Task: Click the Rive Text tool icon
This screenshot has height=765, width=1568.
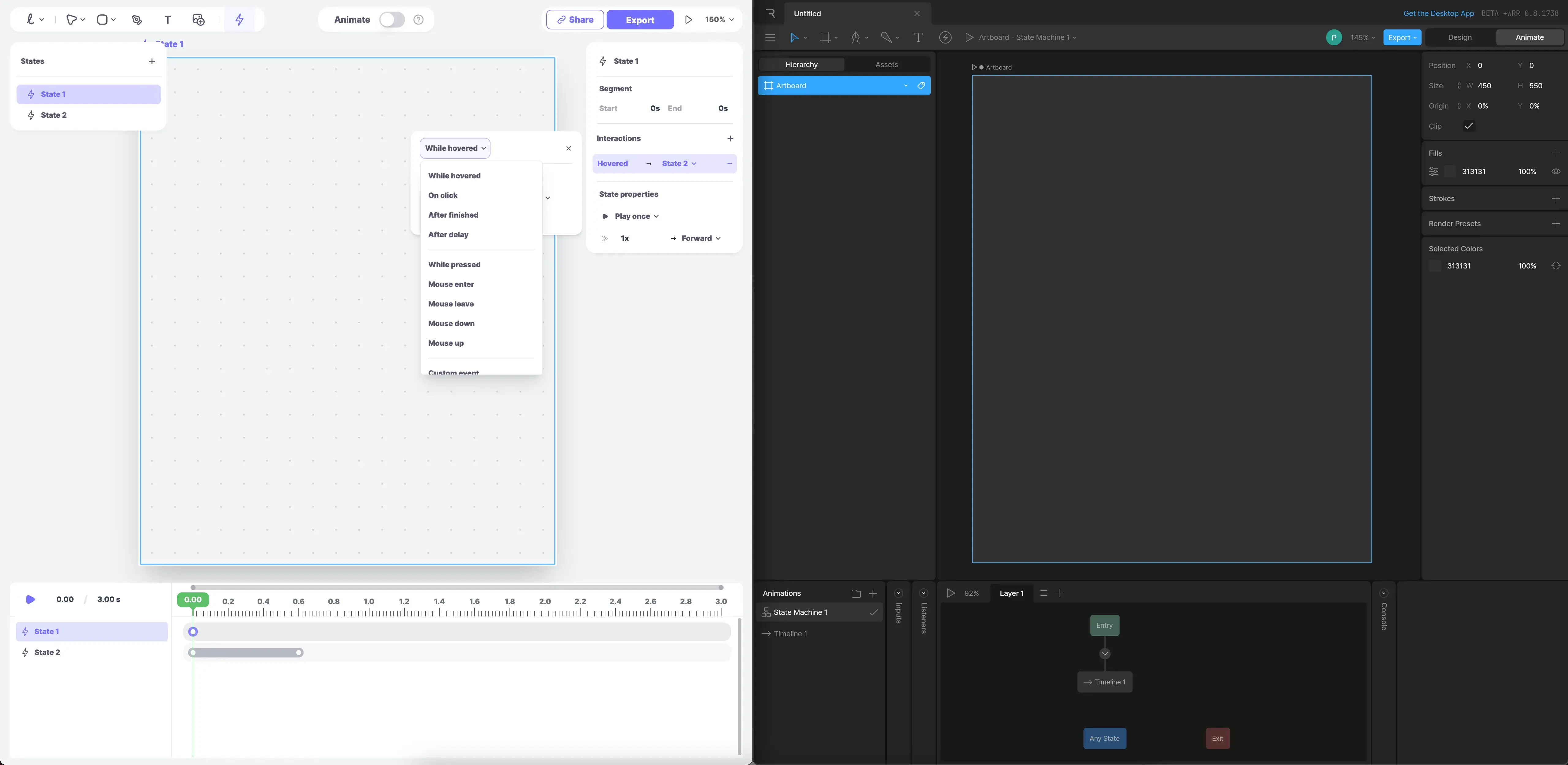Action: tap(918, 38)
